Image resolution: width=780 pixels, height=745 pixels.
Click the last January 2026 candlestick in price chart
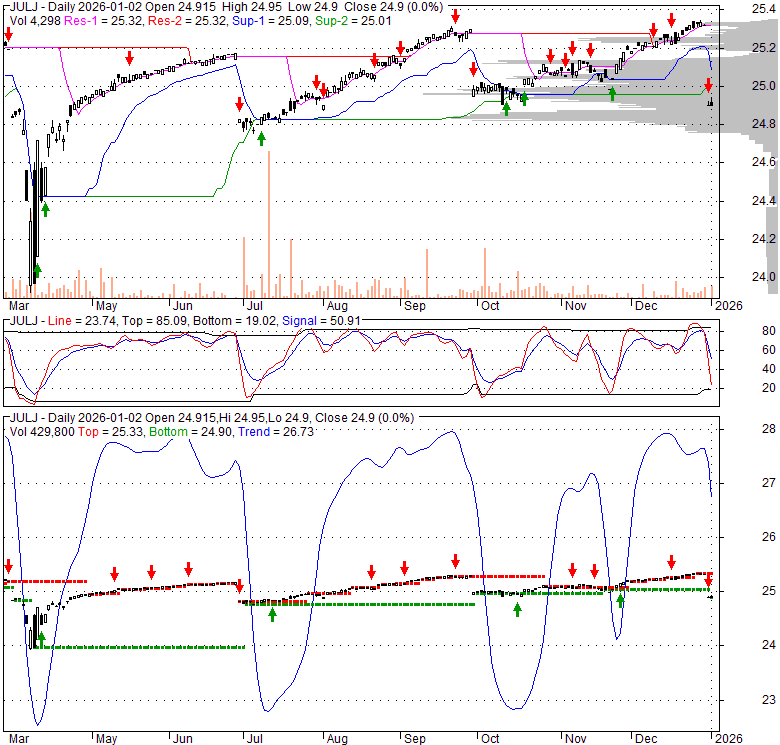(711, 102)
